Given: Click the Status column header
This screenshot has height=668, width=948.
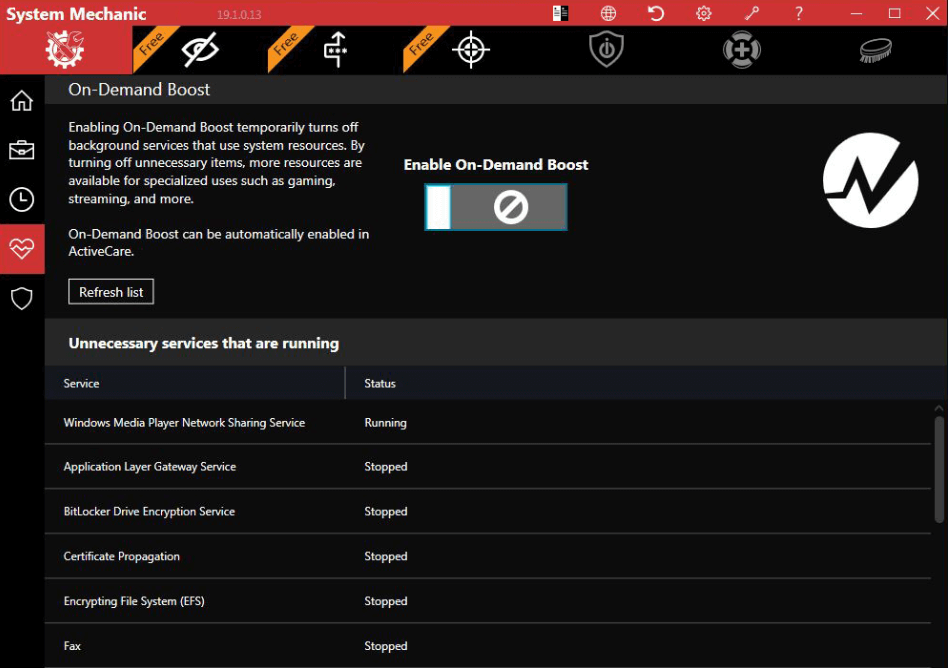Looking at the screenshot, I should [380, 383].
